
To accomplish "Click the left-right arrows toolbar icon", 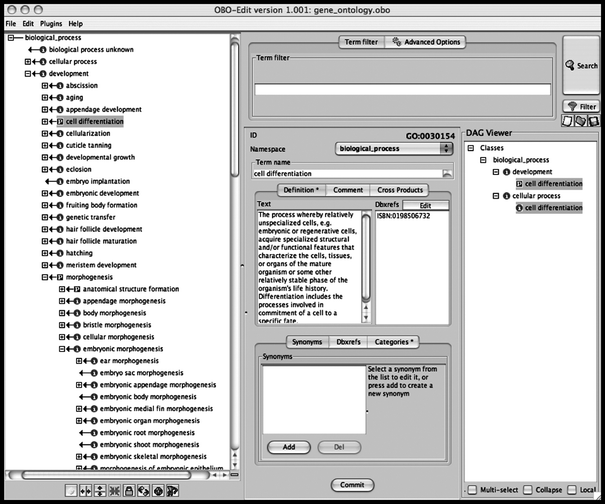I will click(x=144, y=490).
